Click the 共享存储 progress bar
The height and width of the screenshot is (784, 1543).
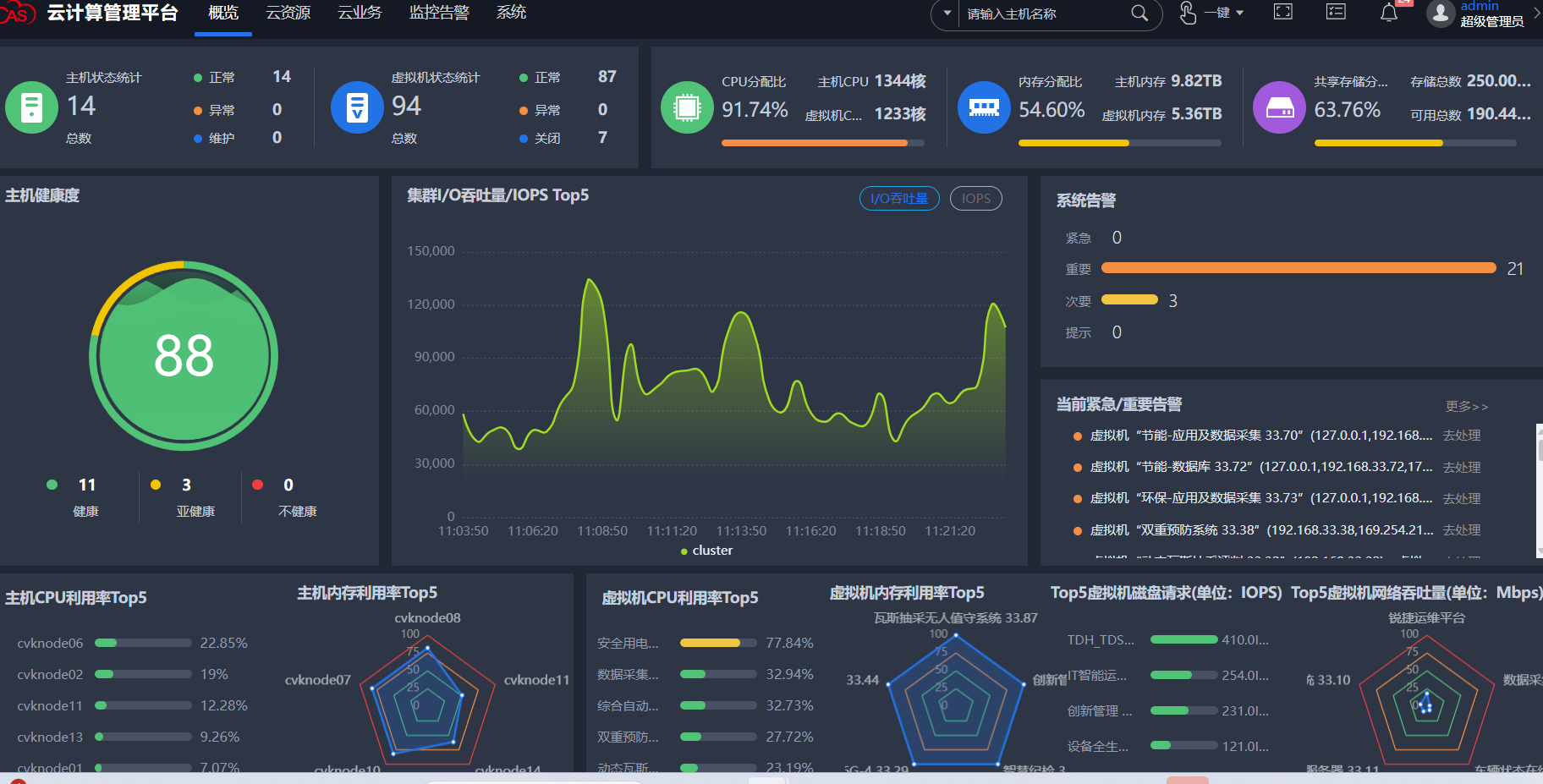click(1415, 143)
